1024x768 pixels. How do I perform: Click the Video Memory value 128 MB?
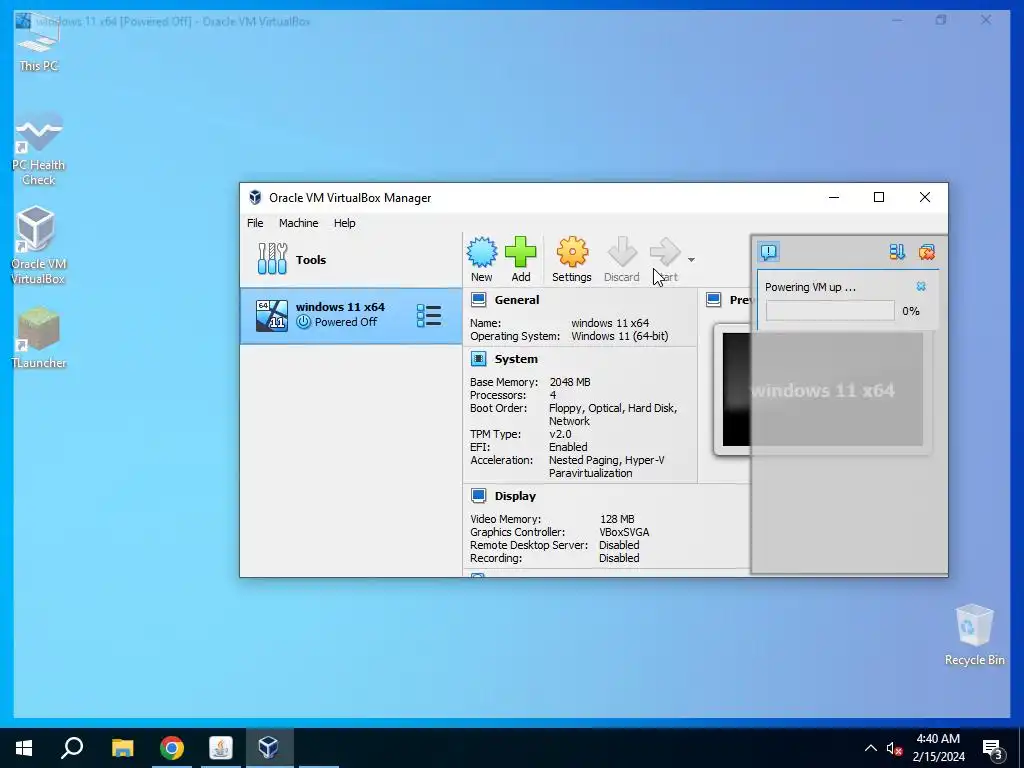(617, 519)
